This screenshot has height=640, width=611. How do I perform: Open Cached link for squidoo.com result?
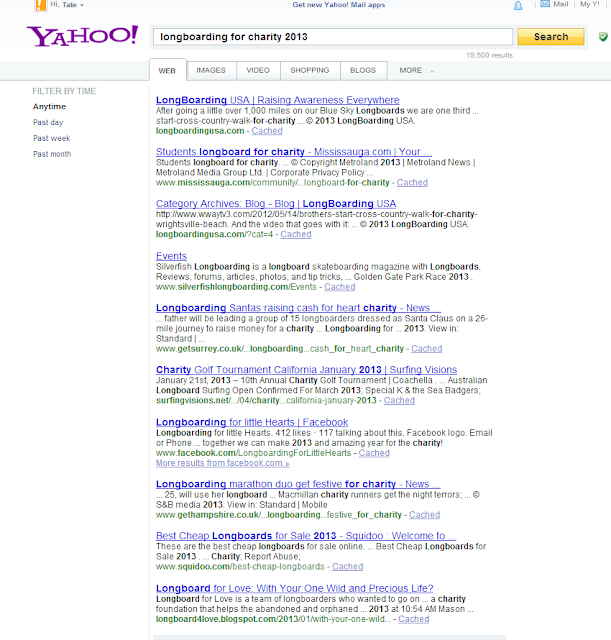pos(348,567)
